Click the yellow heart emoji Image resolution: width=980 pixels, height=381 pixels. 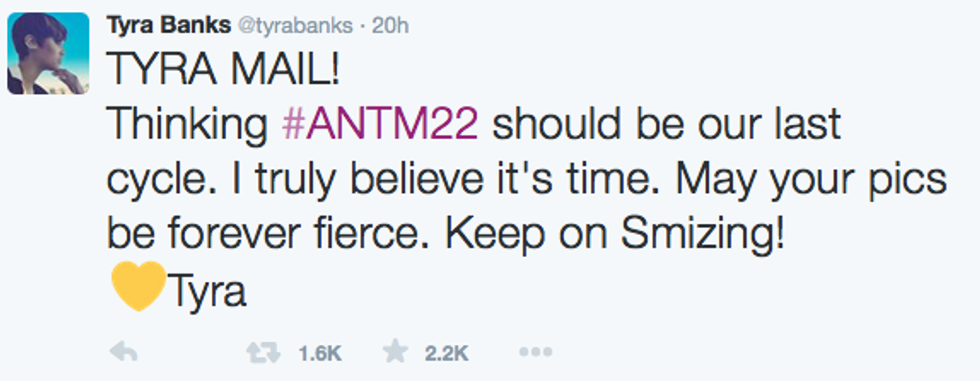138,286
